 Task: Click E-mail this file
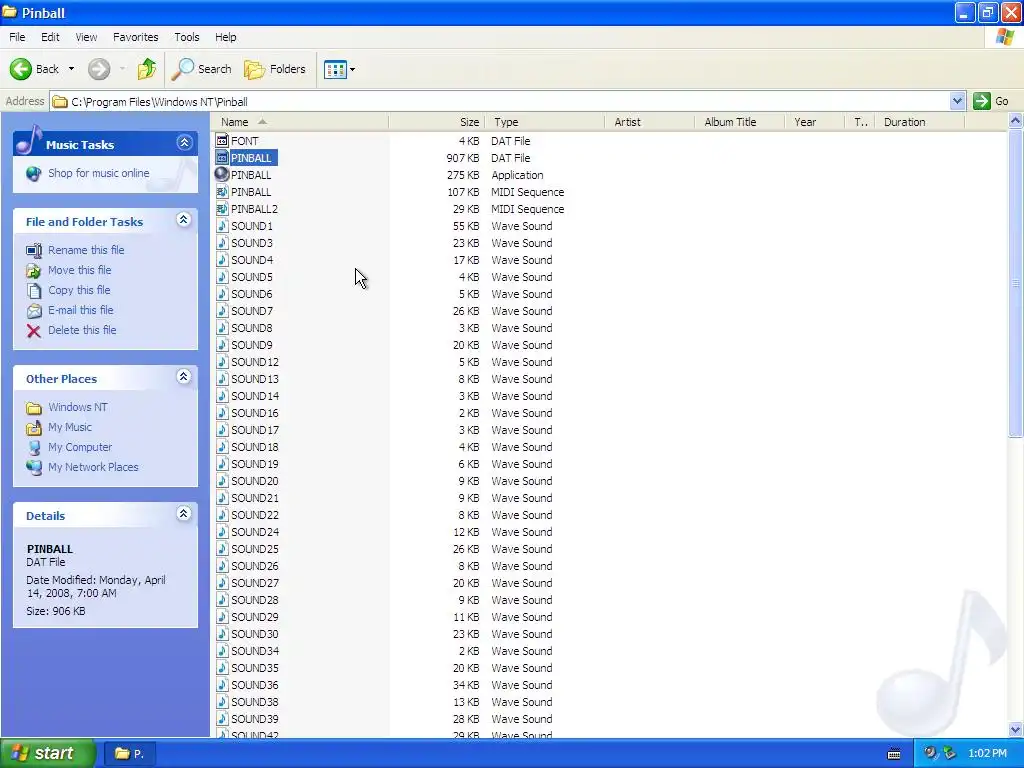81,310
